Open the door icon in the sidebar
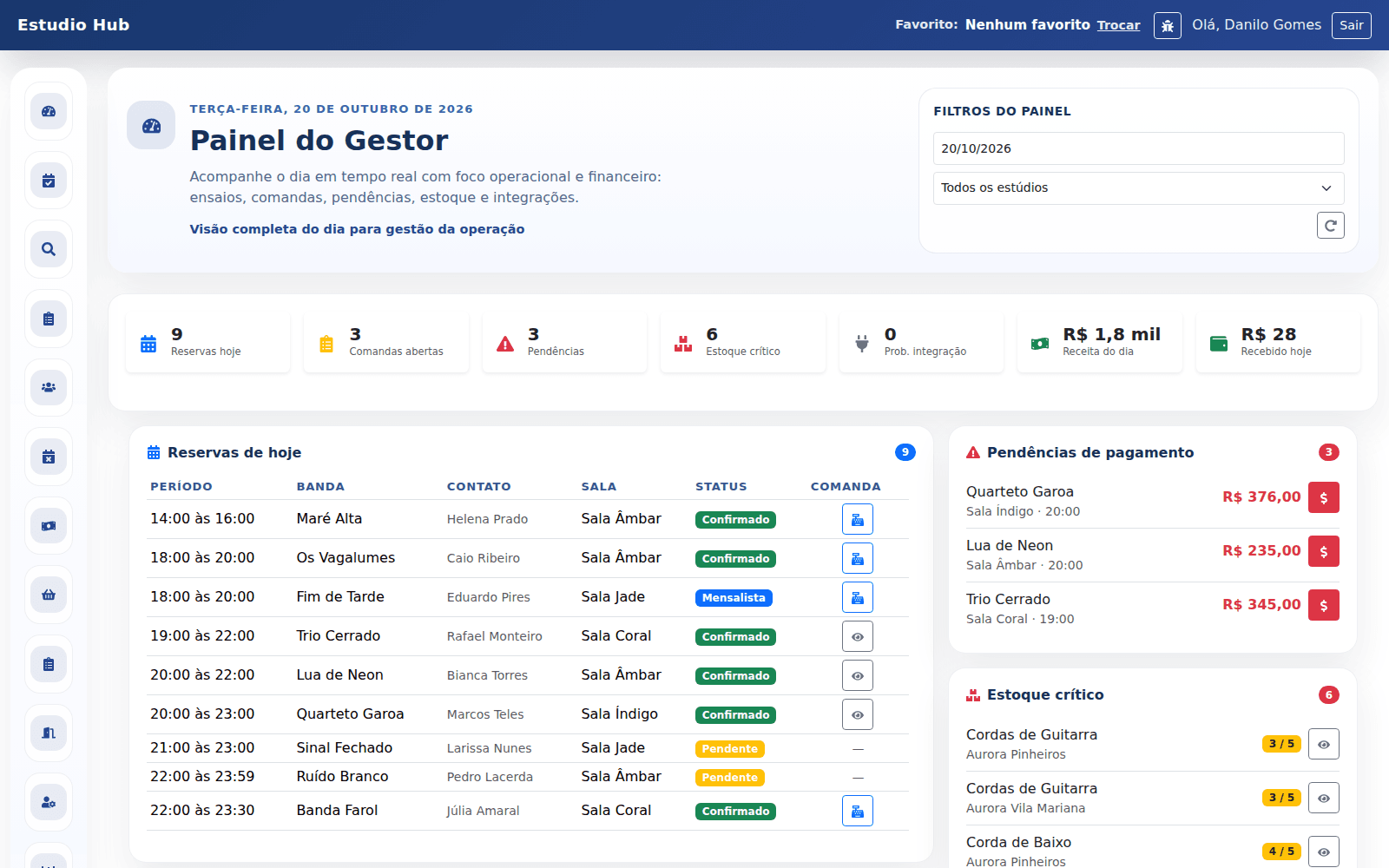This screenshot has height=868, width=1389. click(x=49, y=733)
